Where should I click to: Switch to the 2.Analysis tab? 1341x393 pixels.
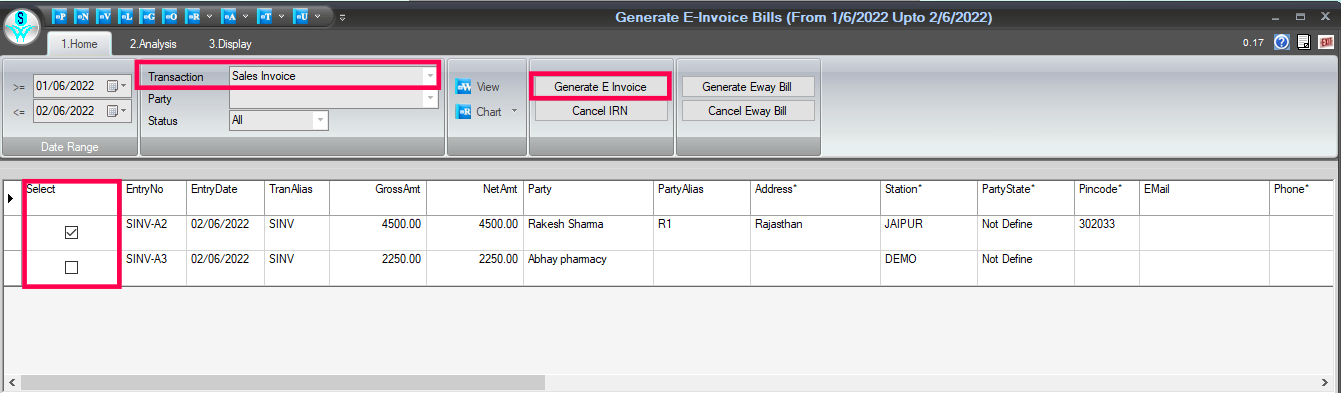(153, 44)
